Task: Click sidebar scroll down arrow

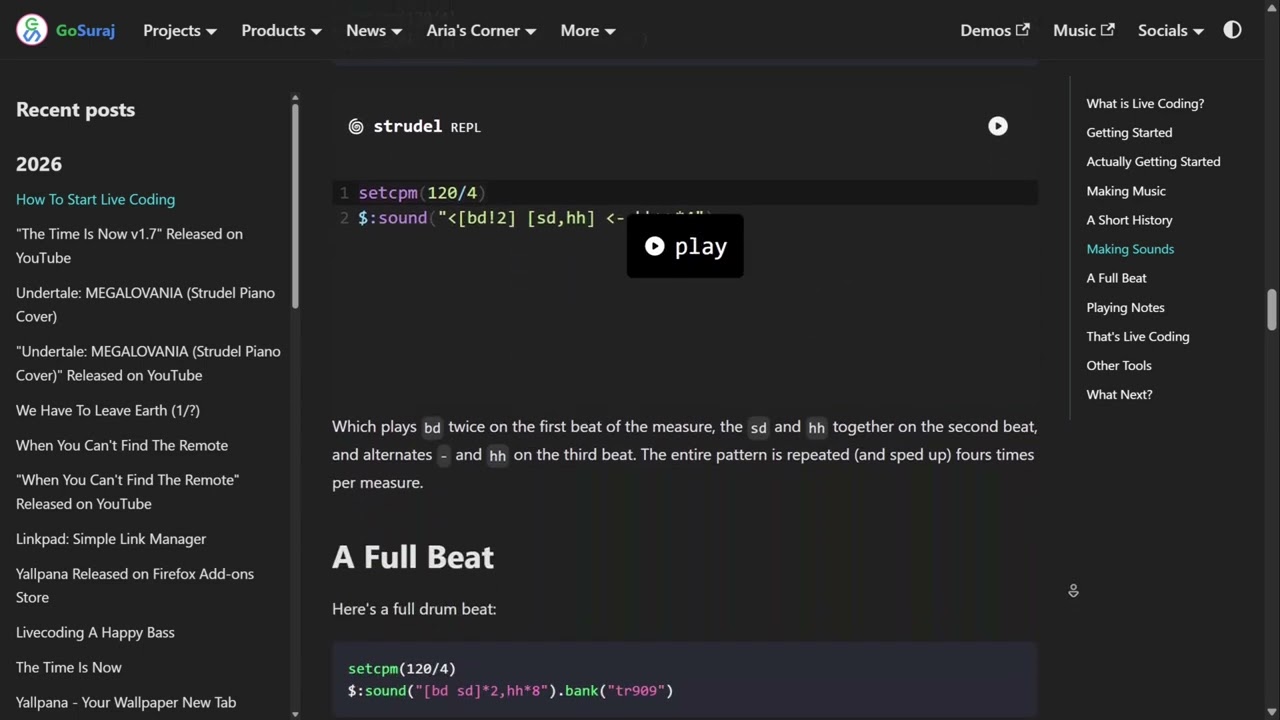Action: pos(295,714)
